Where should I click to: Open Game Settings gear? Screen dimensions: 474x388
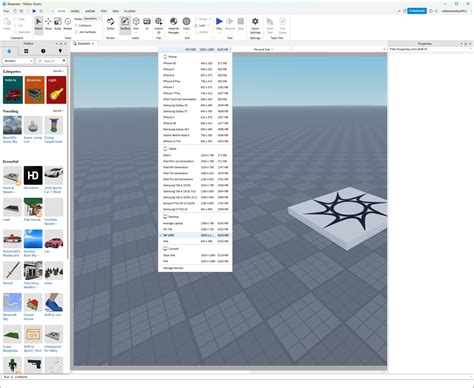pyautogui.click(x=255, y=25)
